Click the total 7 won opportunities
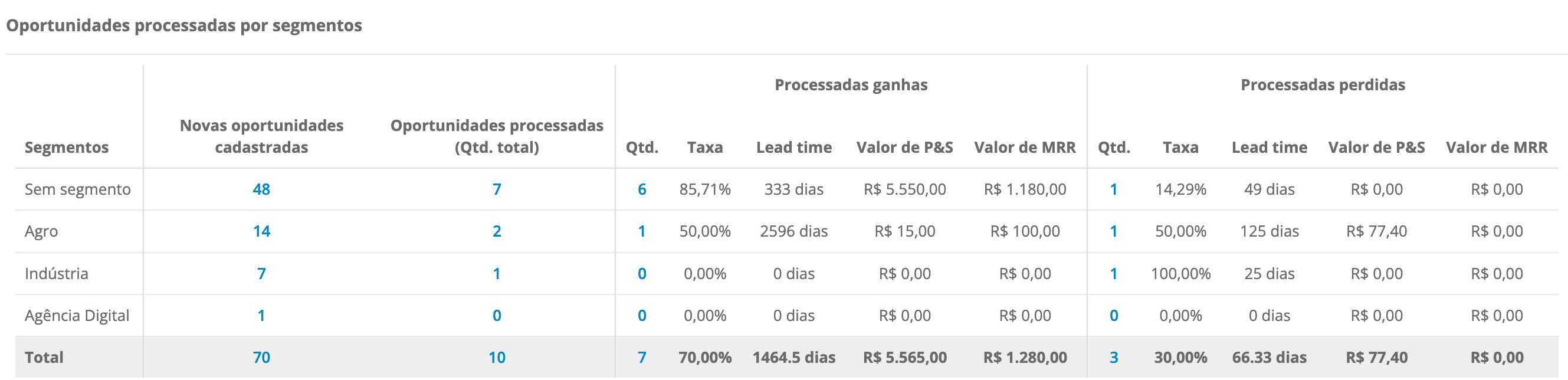 (642, 358)
